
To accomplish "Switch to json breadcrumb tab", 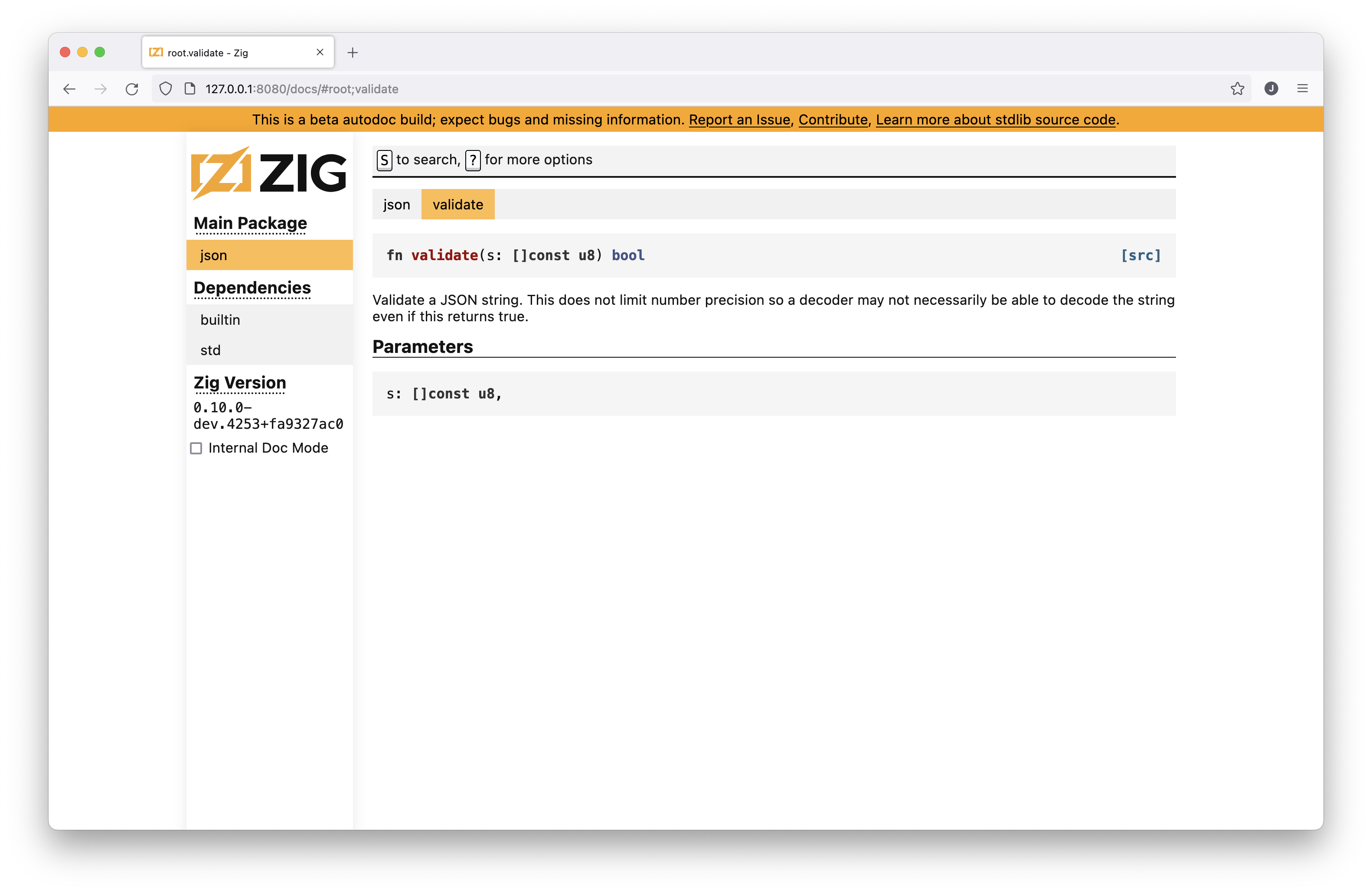I will (x=397, y=204).
